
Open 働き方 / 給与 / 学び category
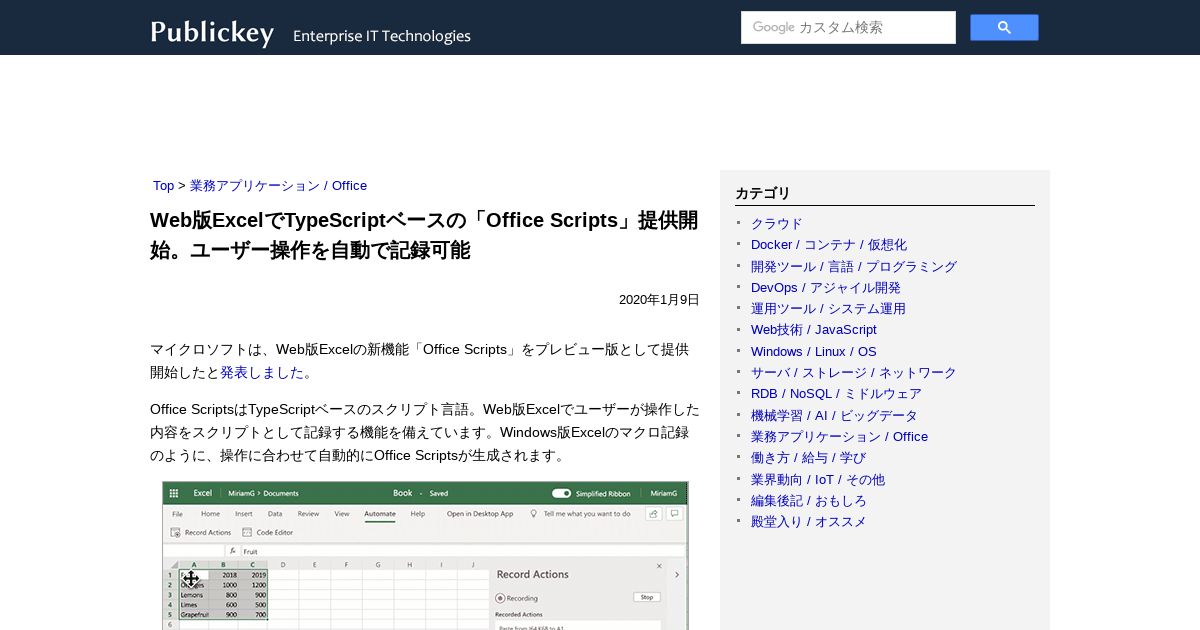coord(808,458)
